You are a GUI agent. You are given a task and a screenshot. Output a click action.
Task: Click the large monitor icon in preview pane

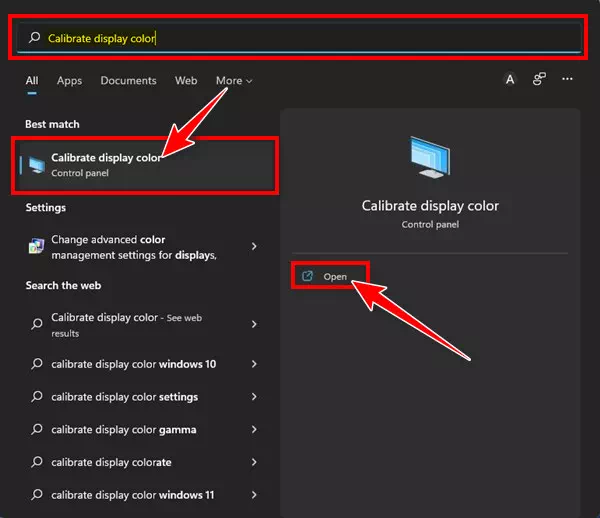point(430,157)
